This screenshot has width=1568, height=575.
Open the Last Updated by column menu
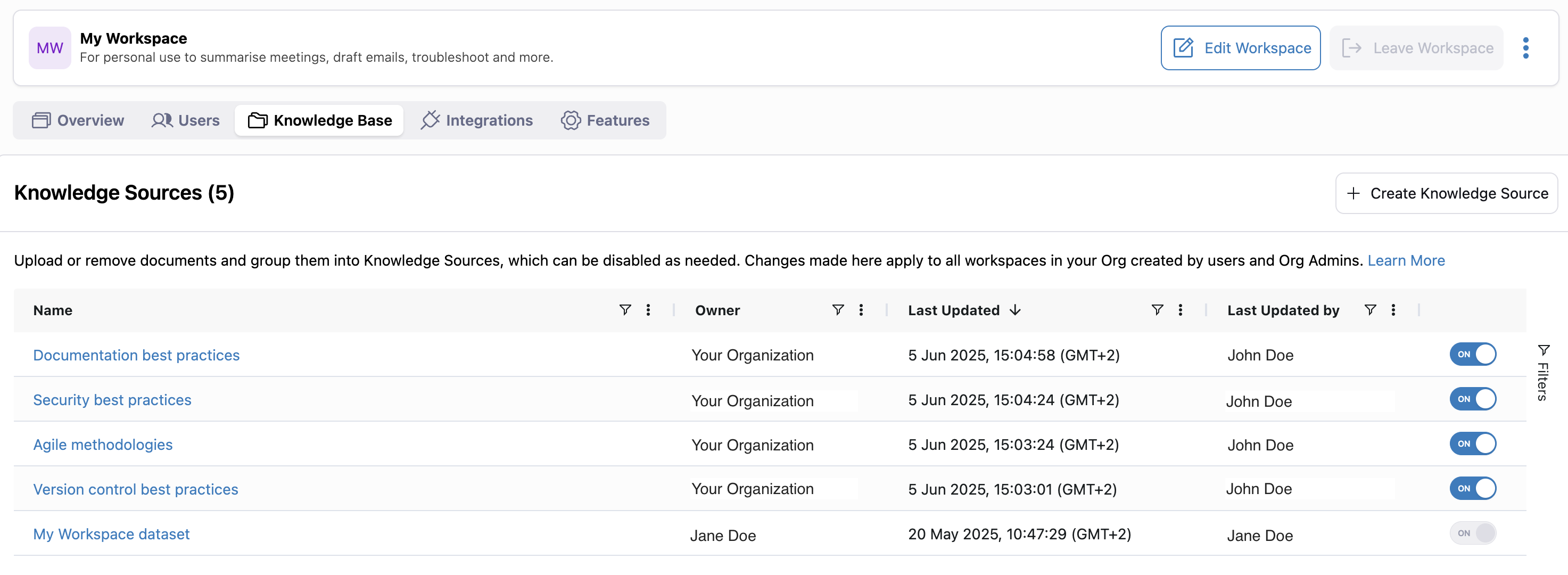coord(1393,310)
